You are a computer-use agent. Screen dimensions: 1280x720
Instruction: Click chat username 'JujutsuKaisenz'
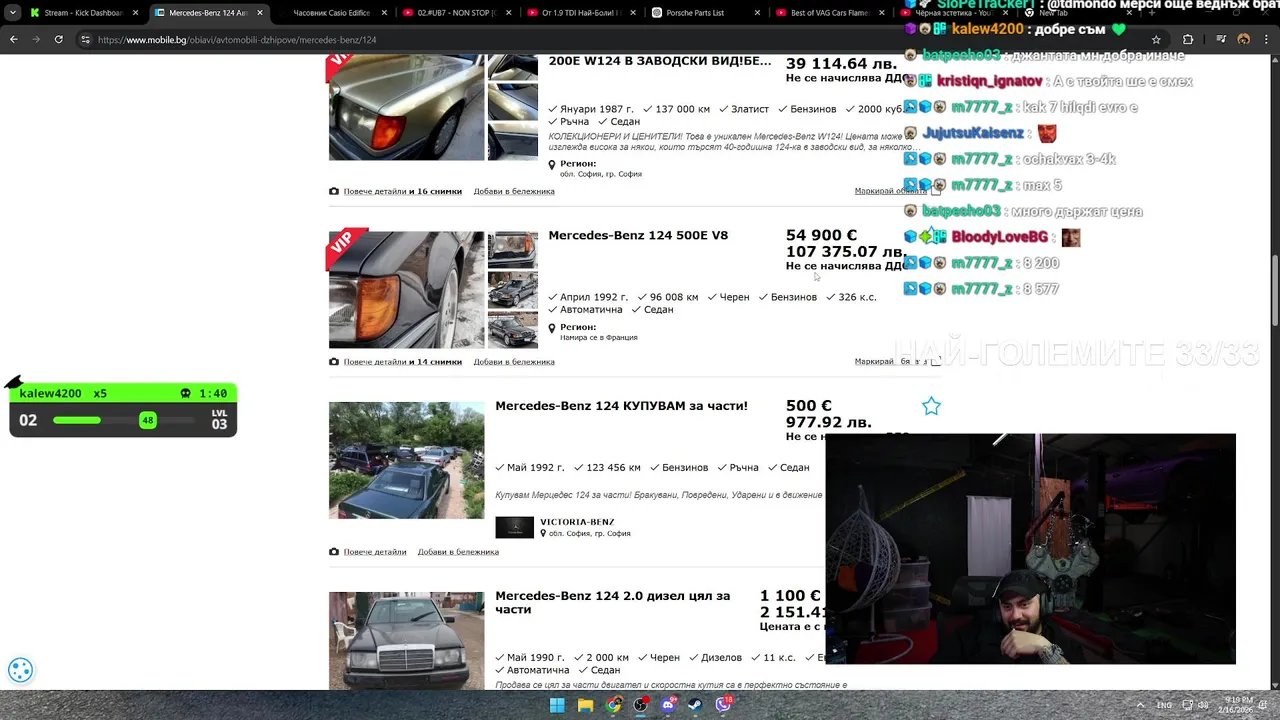pyautogui.click(x=972, y=133)
